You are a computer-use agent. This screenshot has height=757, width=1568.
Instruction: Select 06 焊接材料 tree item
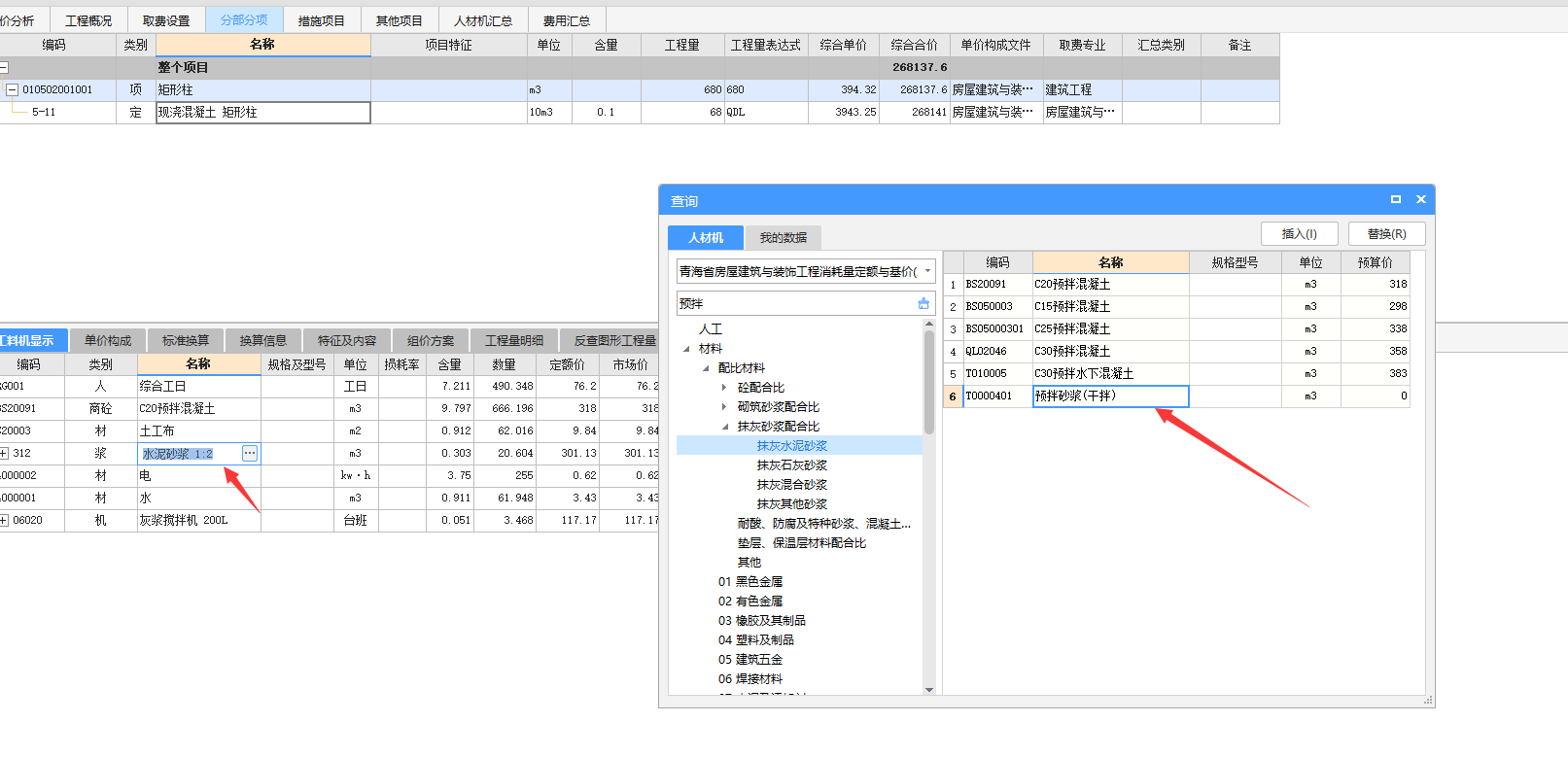click(750, 679)
